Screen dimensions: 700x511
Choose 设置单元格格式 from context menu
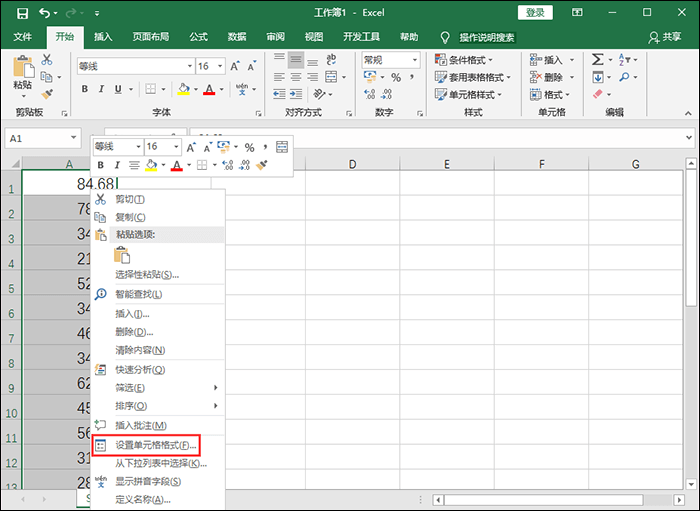[x=158, y=445]
